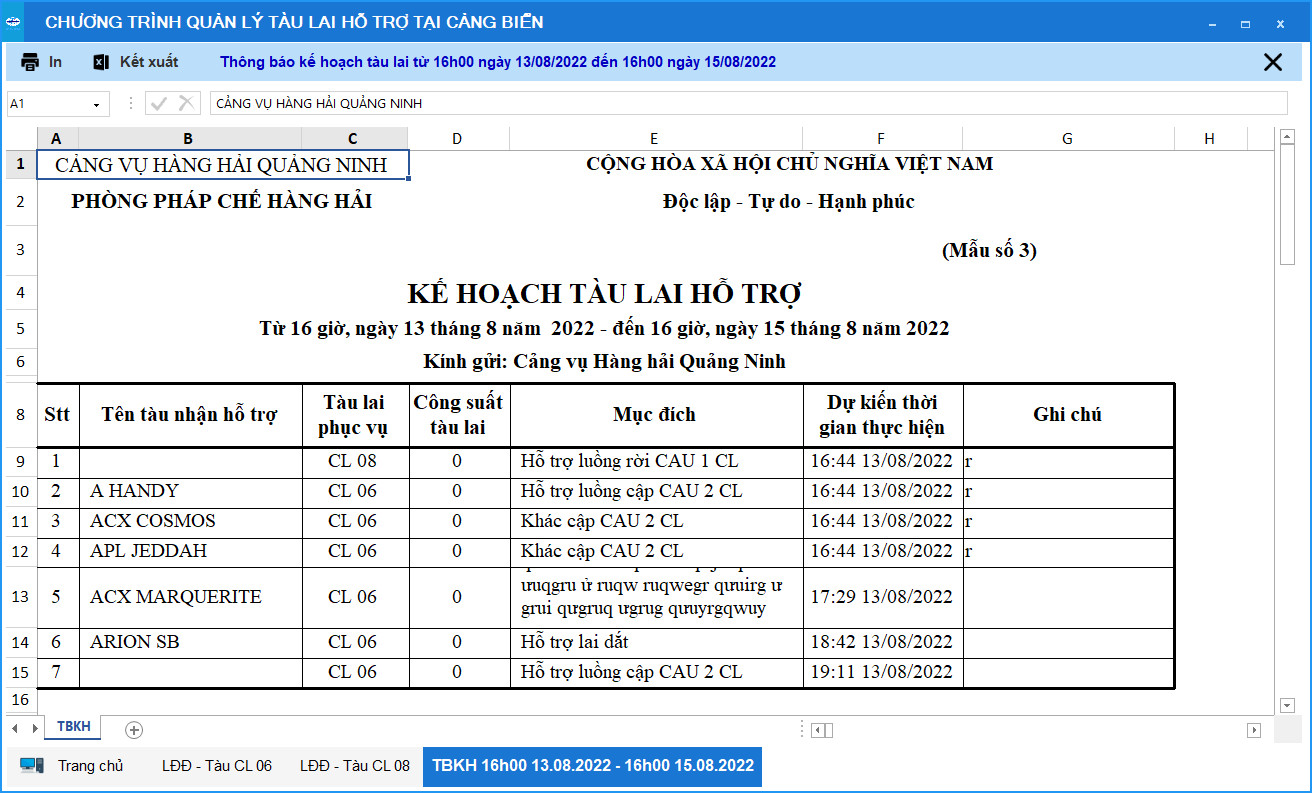
Task: Switch to LĐĐ - Tàu CL 06 tab
Action: coord(217,766)
